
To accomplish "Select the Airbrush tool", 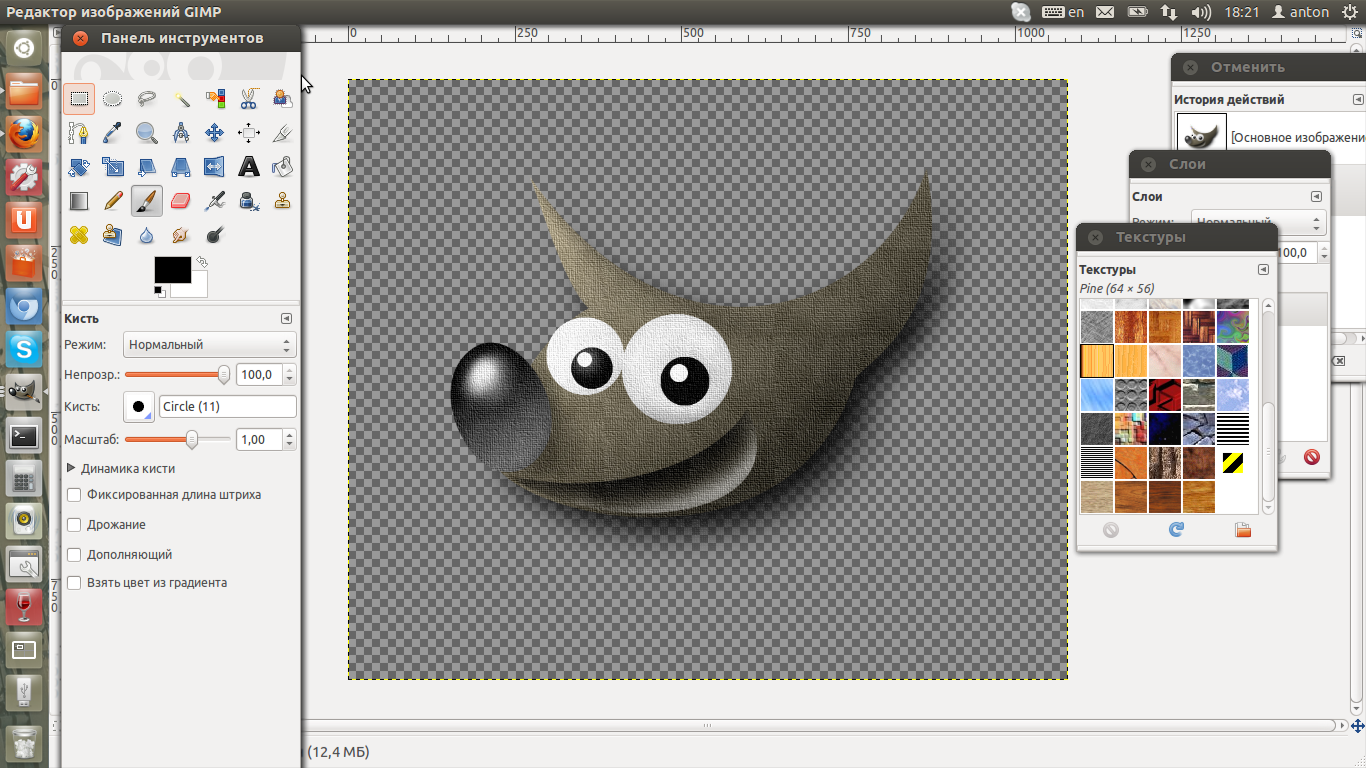I will (x=215, y=201).
